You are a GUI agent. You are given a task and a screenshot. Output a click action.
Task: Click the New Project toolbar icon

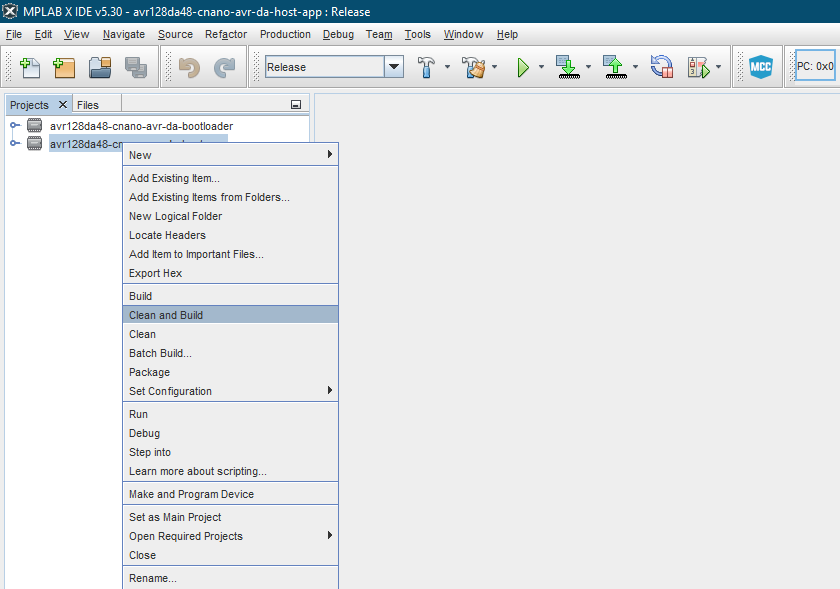coord(64,68)
